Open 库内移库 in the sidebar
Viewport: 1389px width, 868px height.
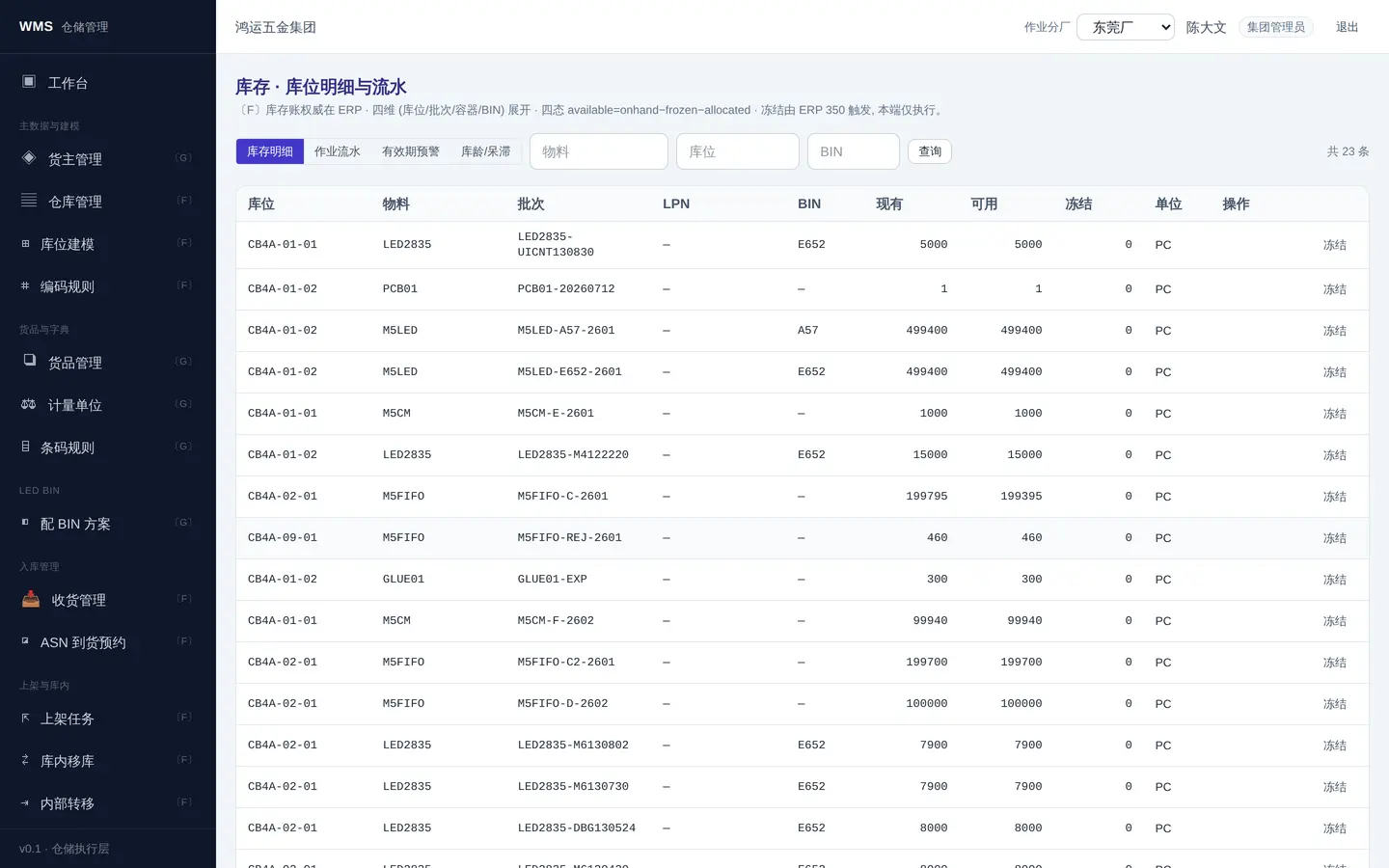click(x=108, y=761)
